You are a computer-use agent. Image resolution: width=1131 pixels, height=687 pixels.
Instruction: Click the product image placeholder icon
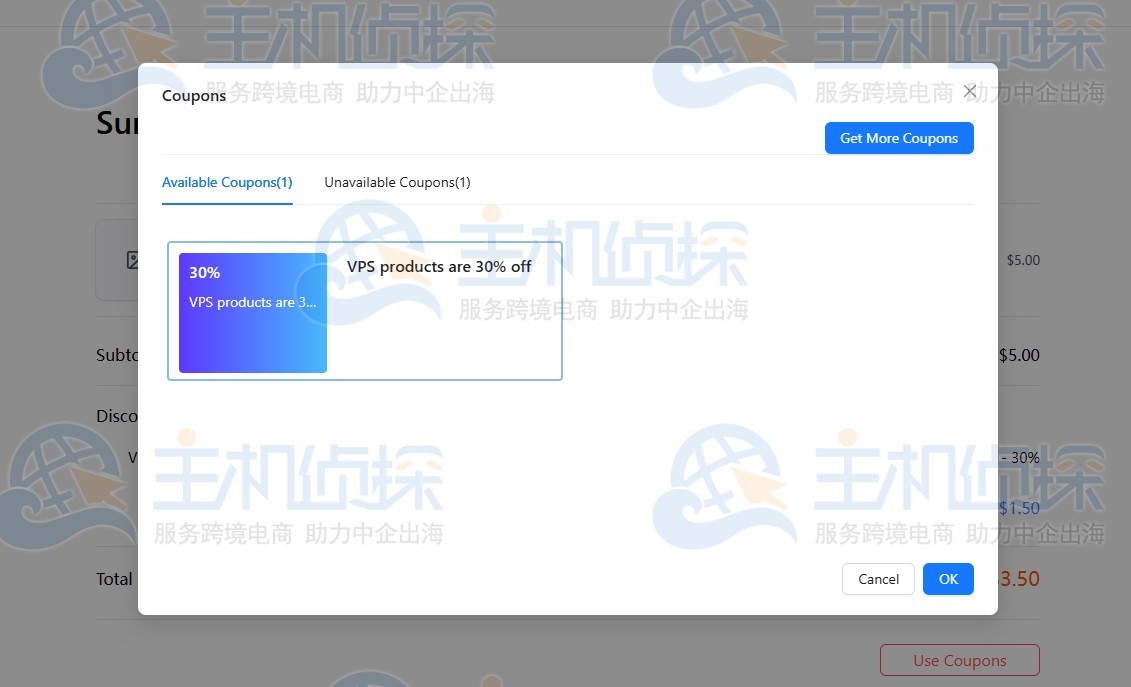[133, 259]
